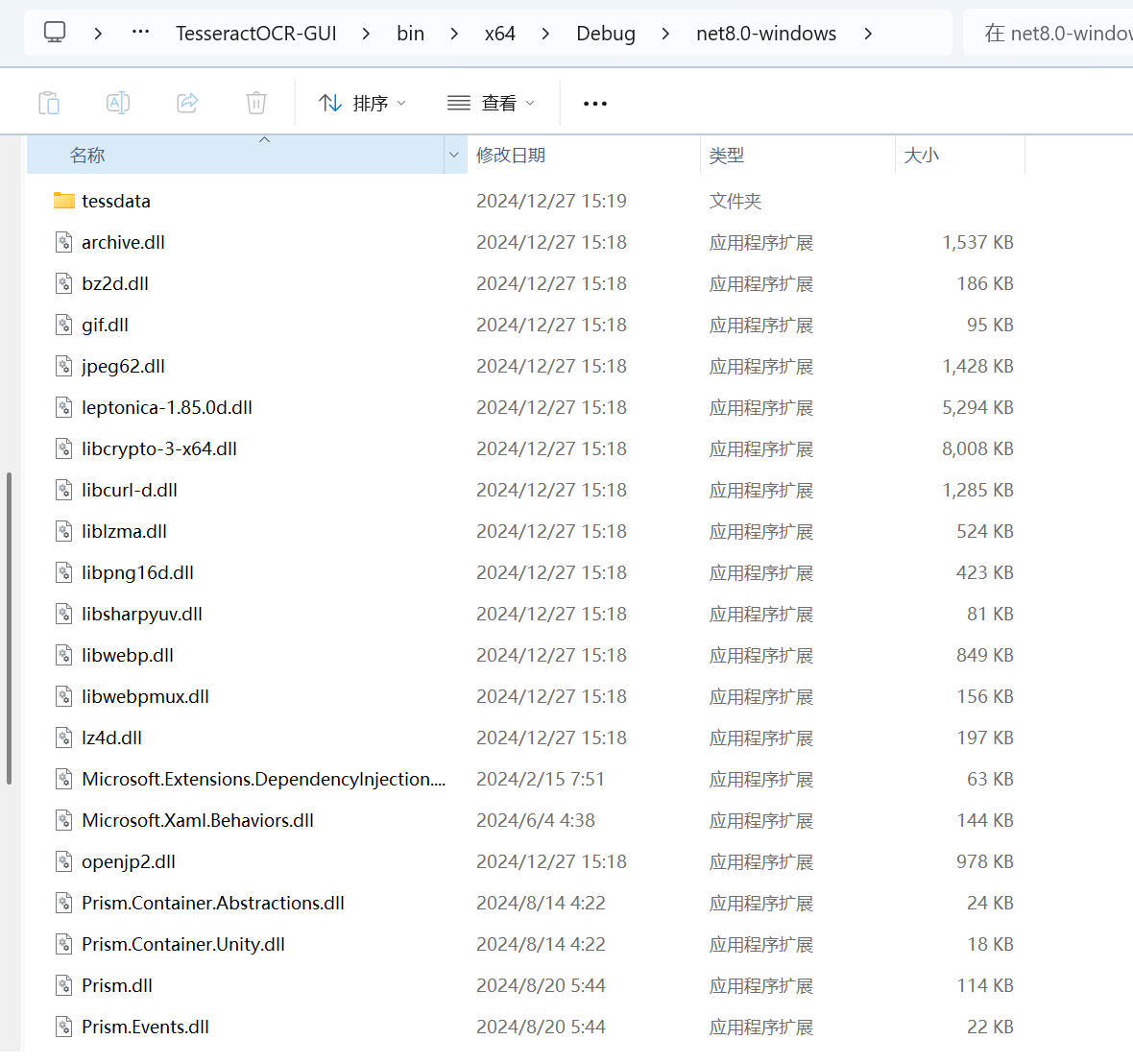The height and width of the screenshot is (1064, 1133).
Task: Click the vertical scrollbar thumb on left
Action: 9,628
